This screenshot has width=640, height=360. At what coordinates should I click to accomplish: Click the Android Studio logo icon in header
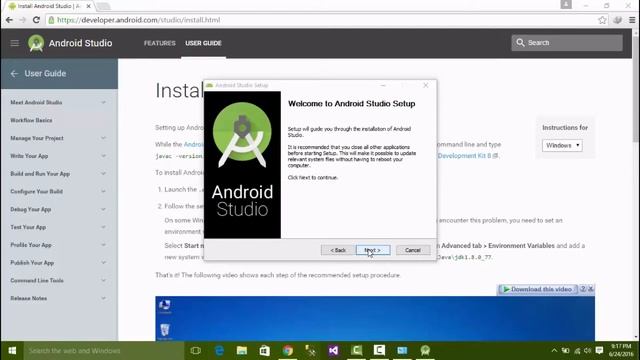[x=36, y=43]
